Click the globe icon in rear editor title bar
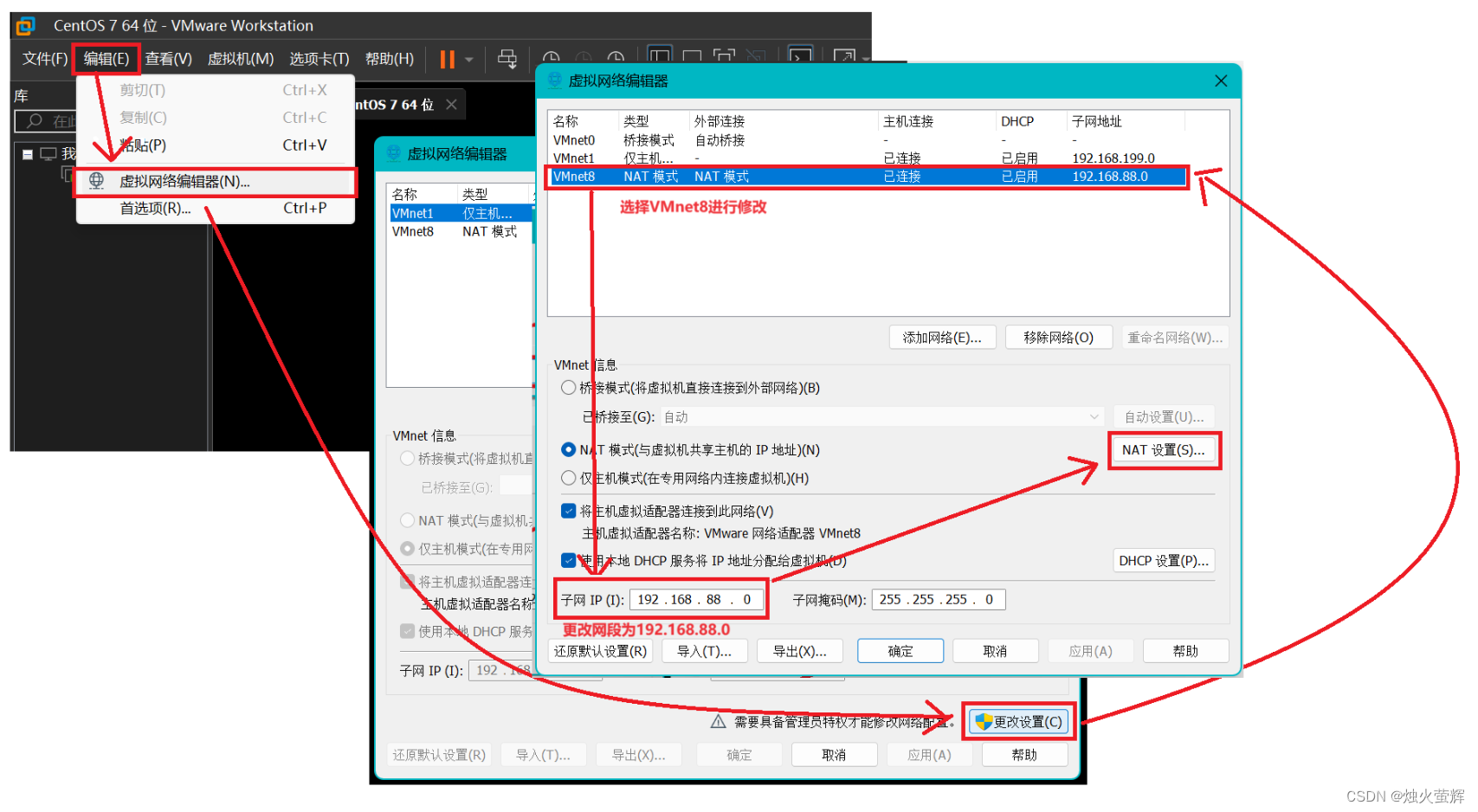Viewport: 1478px width, 812px height. [394, 153]
